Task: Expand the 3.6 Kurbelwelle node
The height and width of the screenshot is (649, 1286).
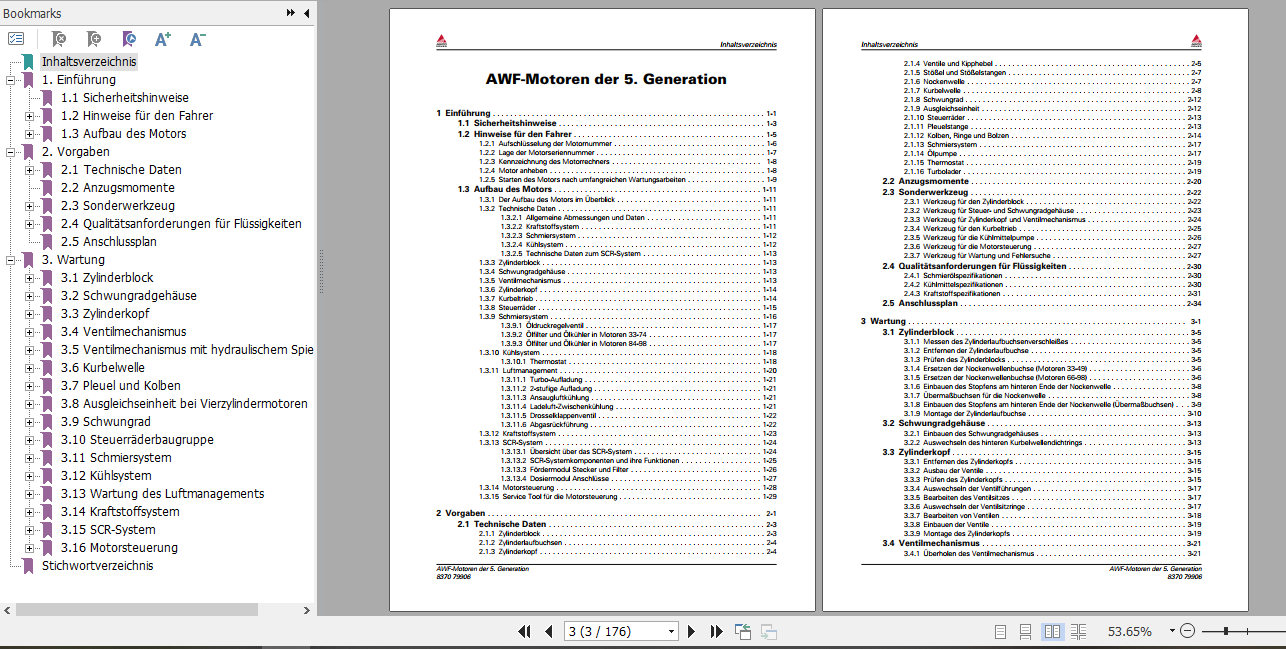Action: pos(30,368)
